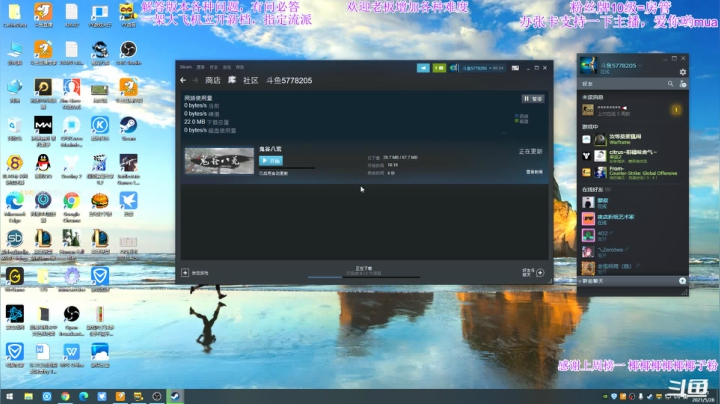Open the account name dropdown in Steam header
Image resolution: width=720 pixels, height=404 pixels.
483,68
